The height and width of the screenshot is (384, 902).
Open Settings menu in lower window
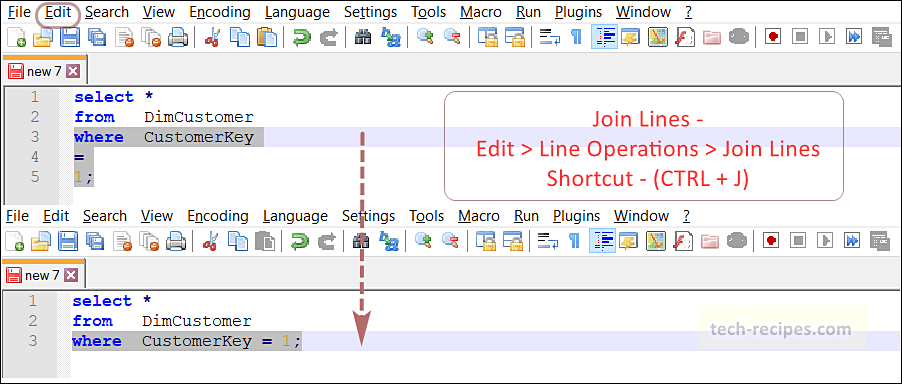[x=368, y=216]
